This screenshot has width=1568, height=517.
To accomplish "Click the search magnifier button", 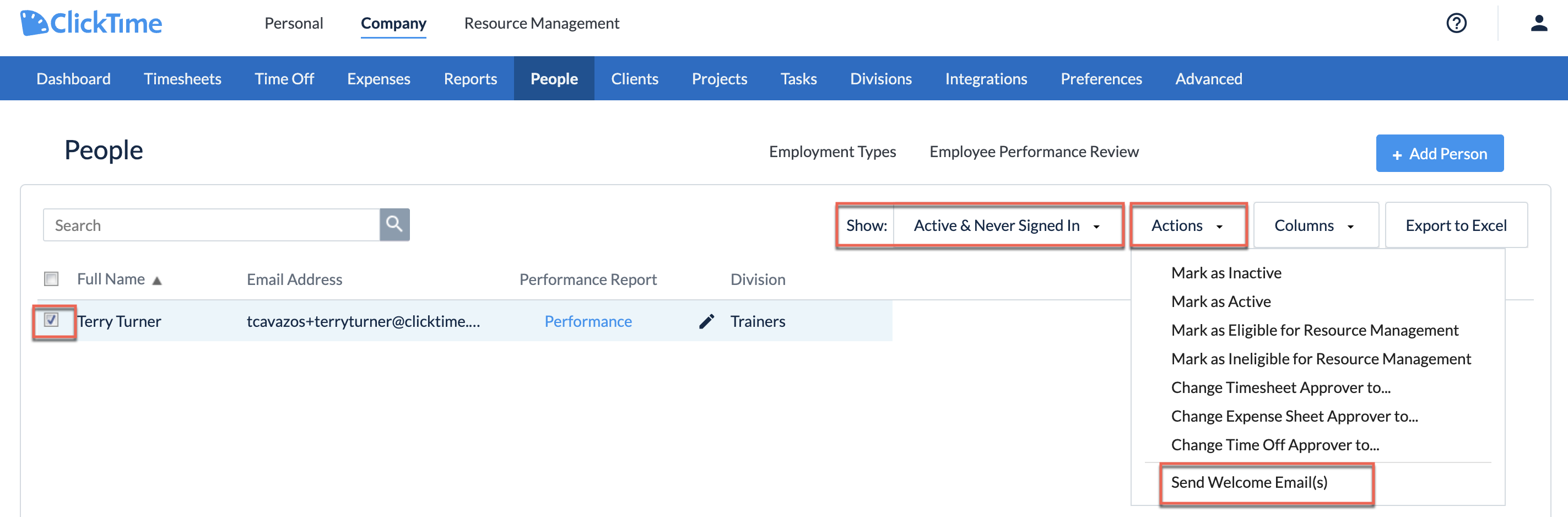I will (x=394, y=225).
